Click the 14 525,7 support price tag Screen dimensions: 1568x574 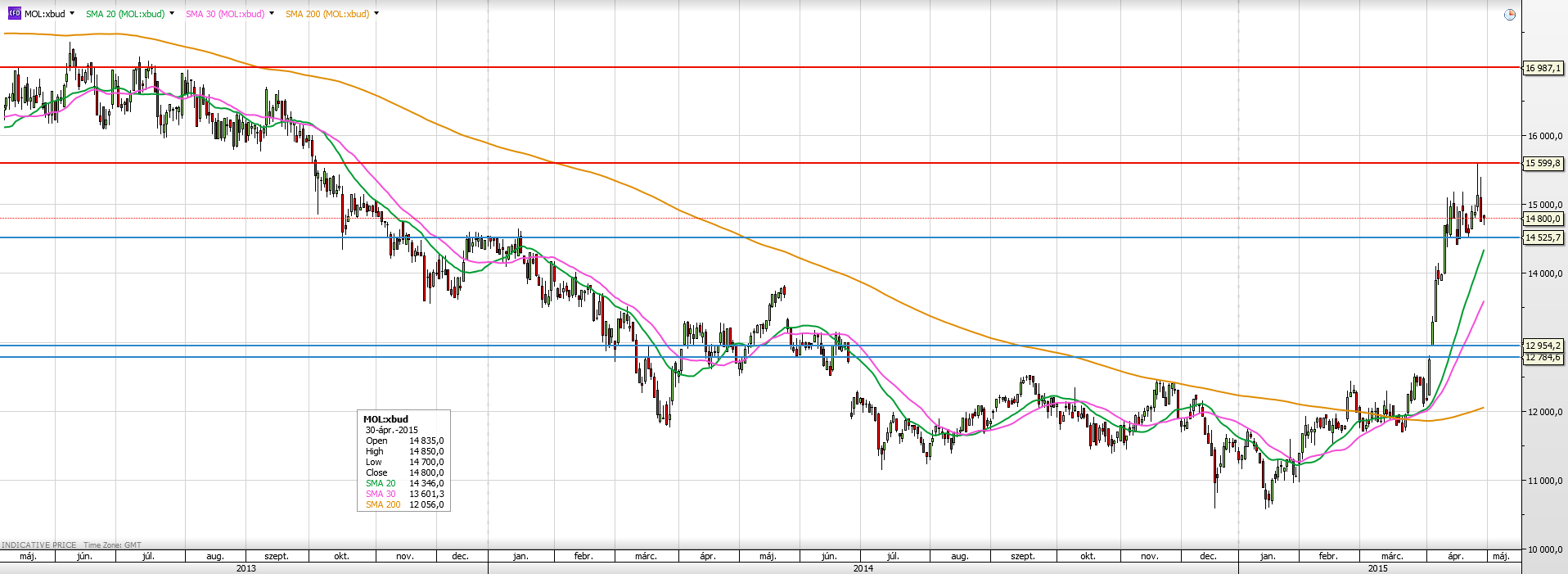1543,237
